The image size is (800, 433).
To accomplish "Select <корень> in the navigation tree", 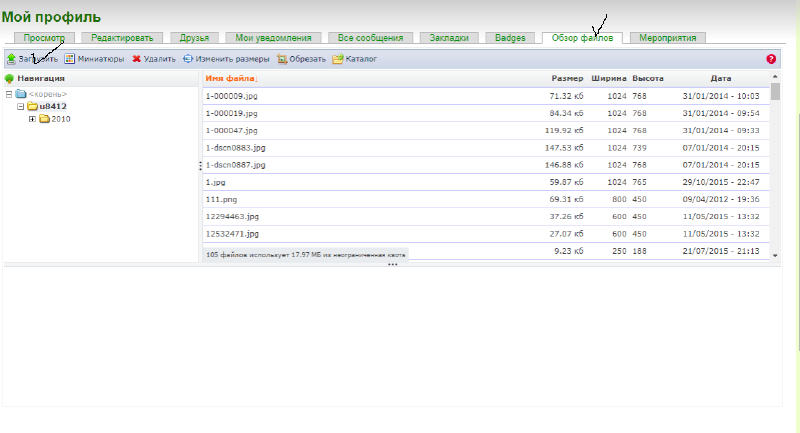I will [48, 94].
